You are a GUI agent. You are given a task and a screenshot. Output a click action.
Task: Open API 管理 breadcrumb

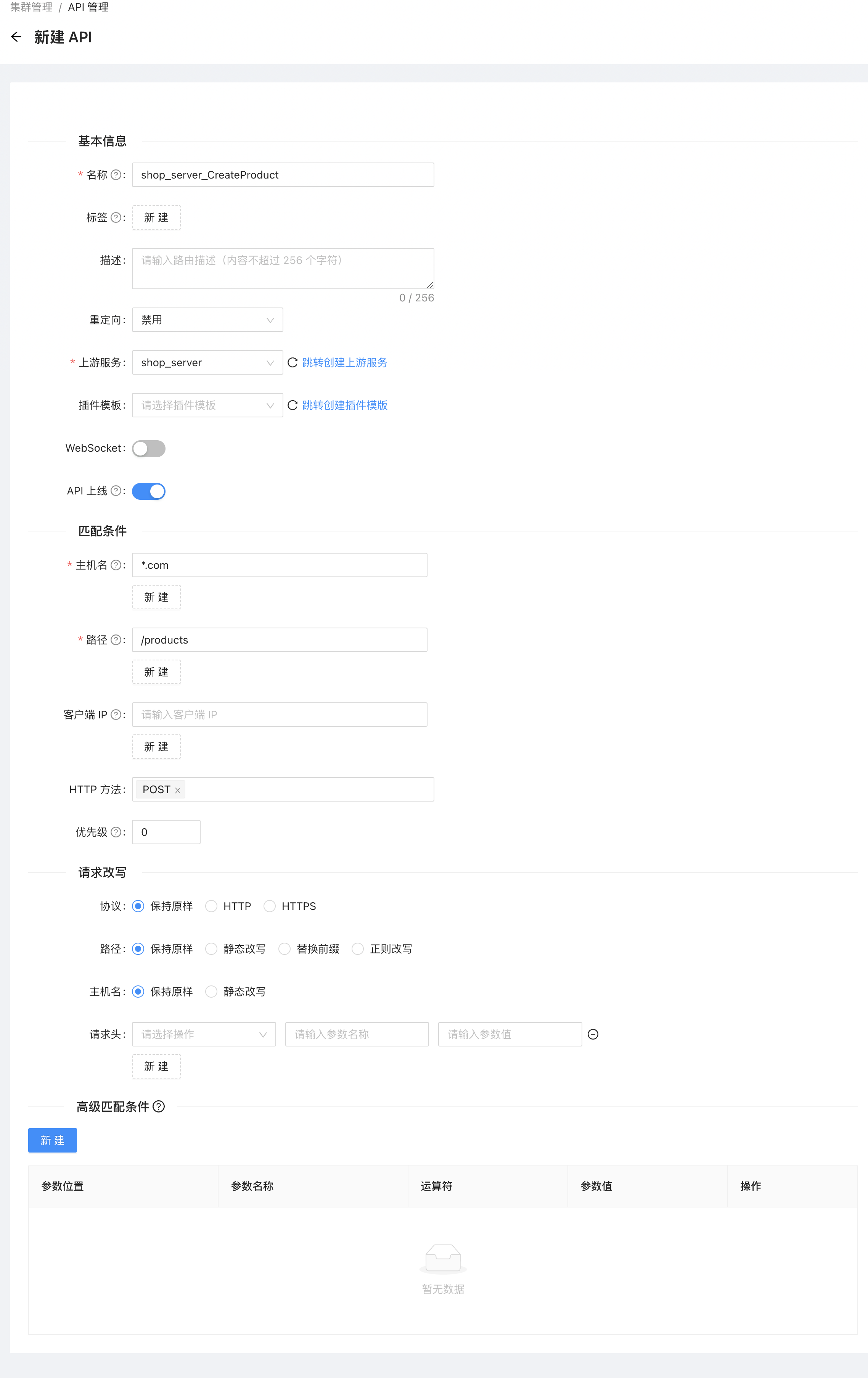88,8
